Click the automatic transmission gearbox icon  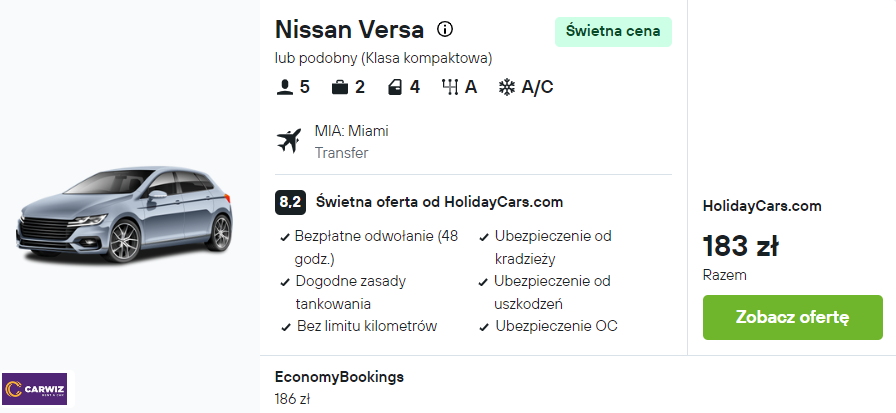point(450,87)
